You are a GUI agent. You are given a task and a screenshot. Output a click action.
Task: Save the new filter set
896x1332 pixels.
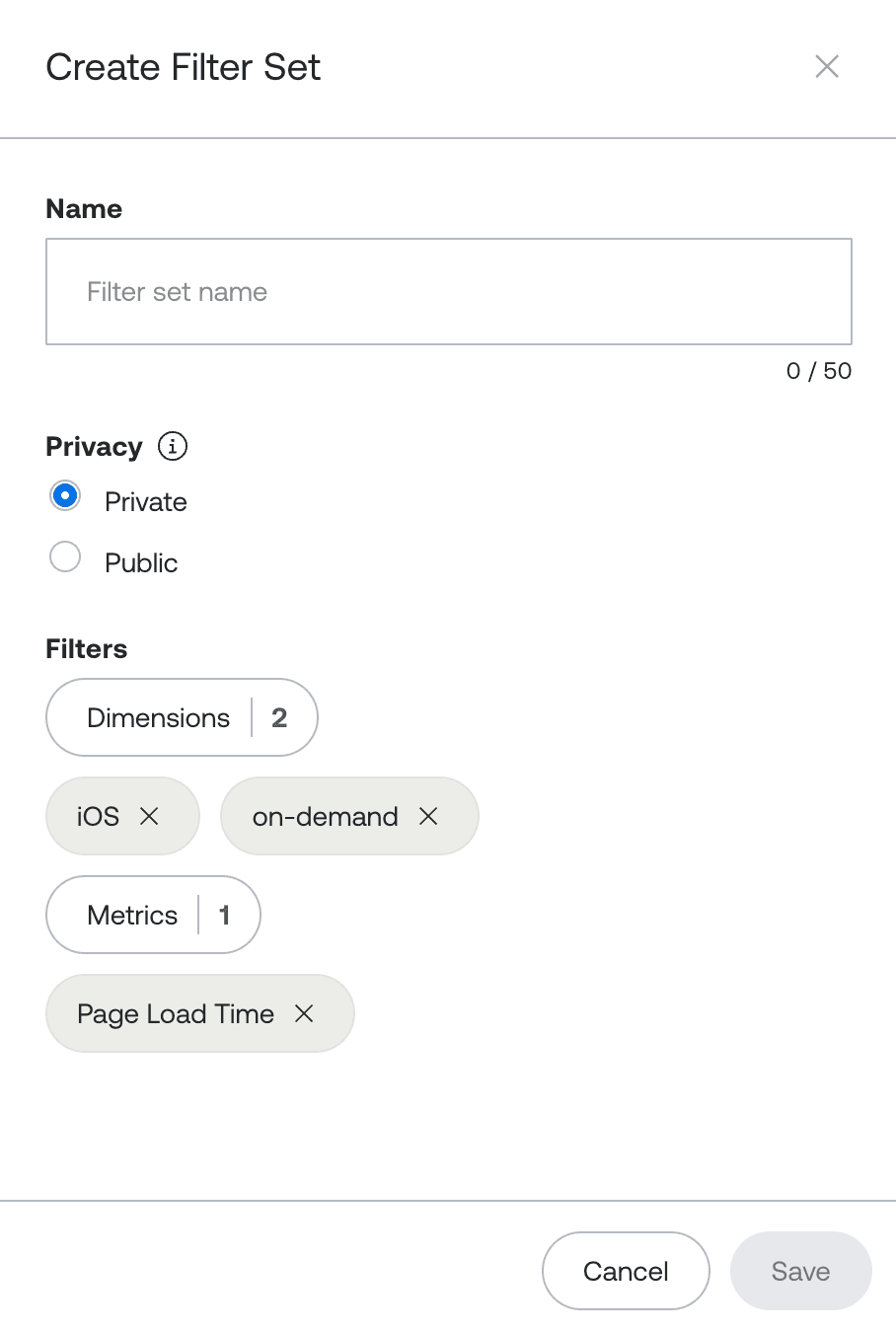point(800,1271)
